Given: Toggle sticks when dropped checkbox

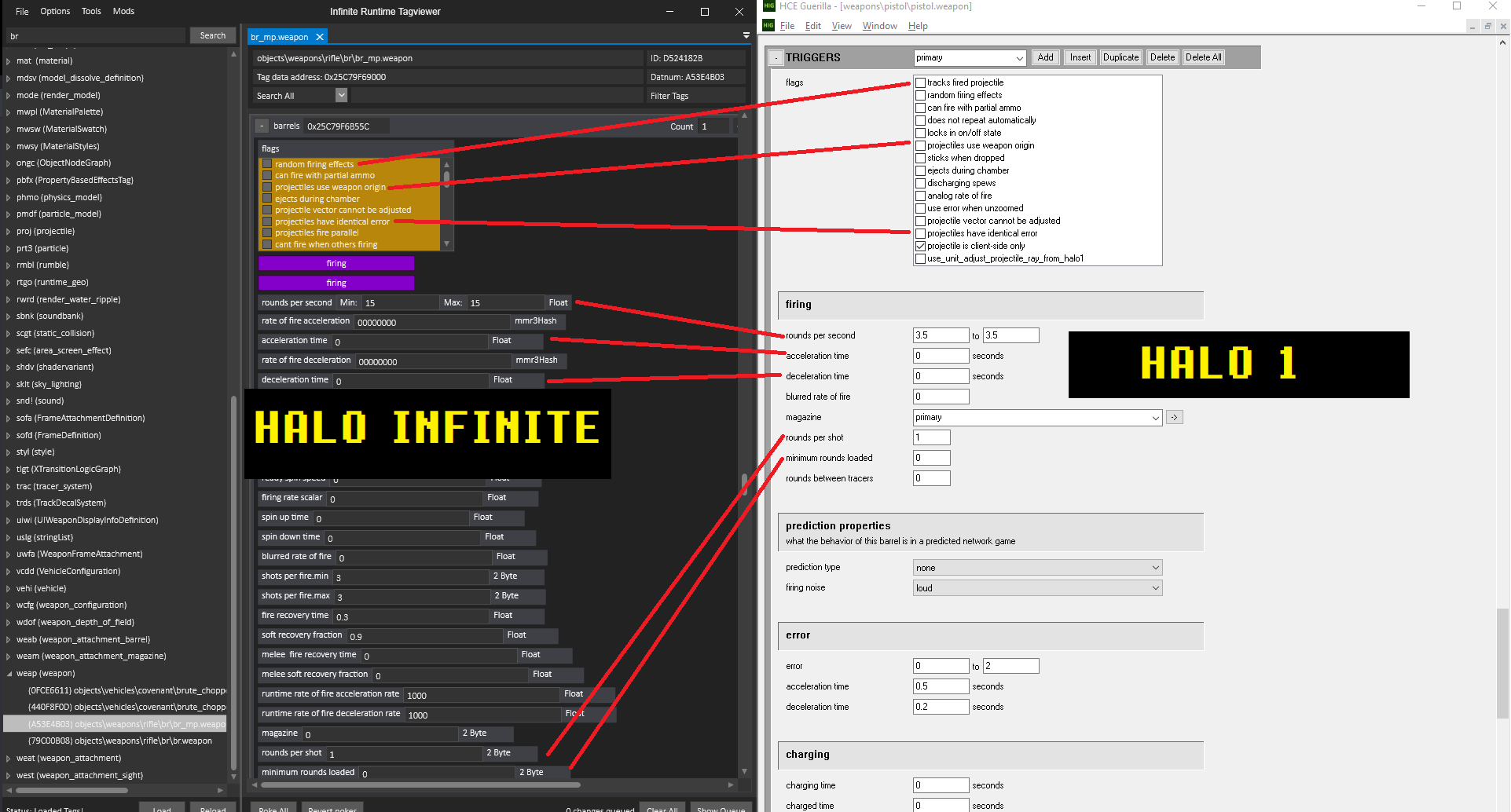Looking at the screenshot, I should (x=920, y=158).
